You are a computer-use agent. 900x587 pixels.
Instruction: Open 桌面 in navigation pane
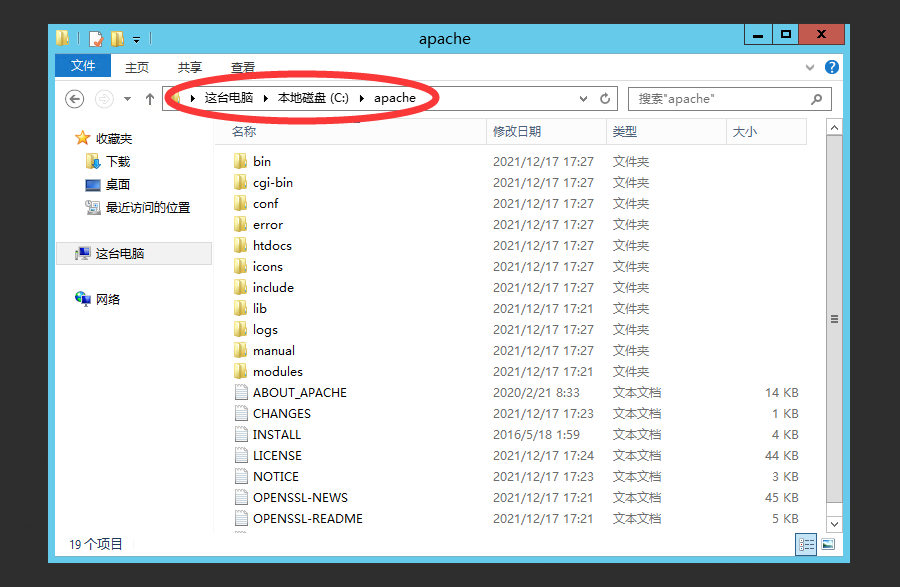[118, 184]
